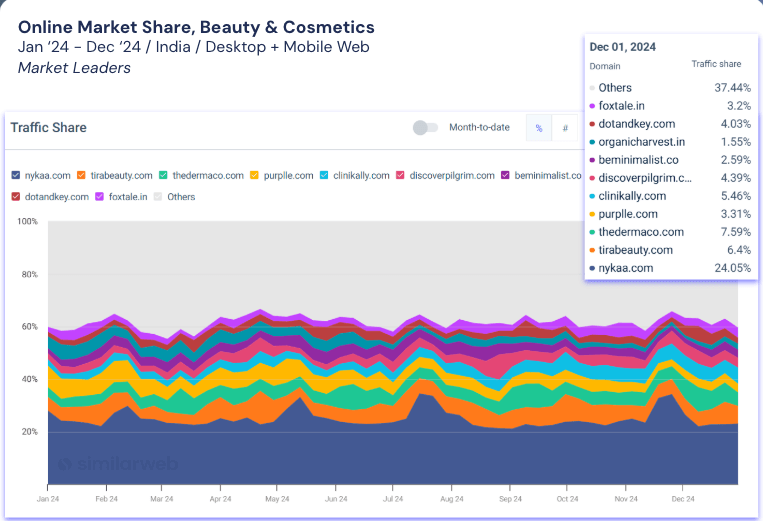Viewport: 763px width, 521px height.
Task: Click the Traffic Share panel heading
Action: (x=49, y=127)
